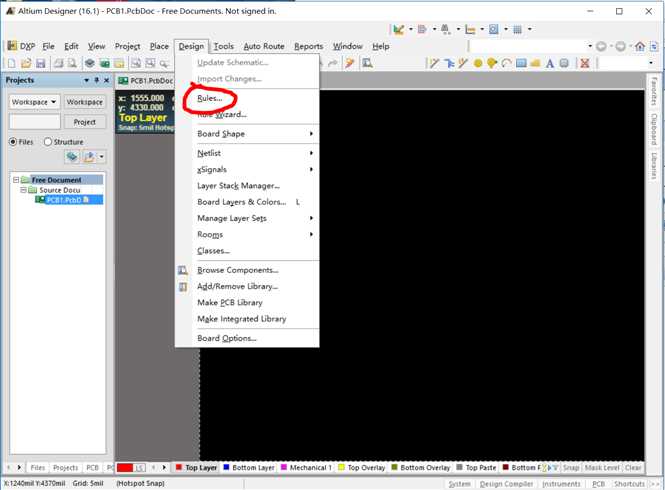Click the System status bar button
Screen dimensions: 665x490
point(459,484)
